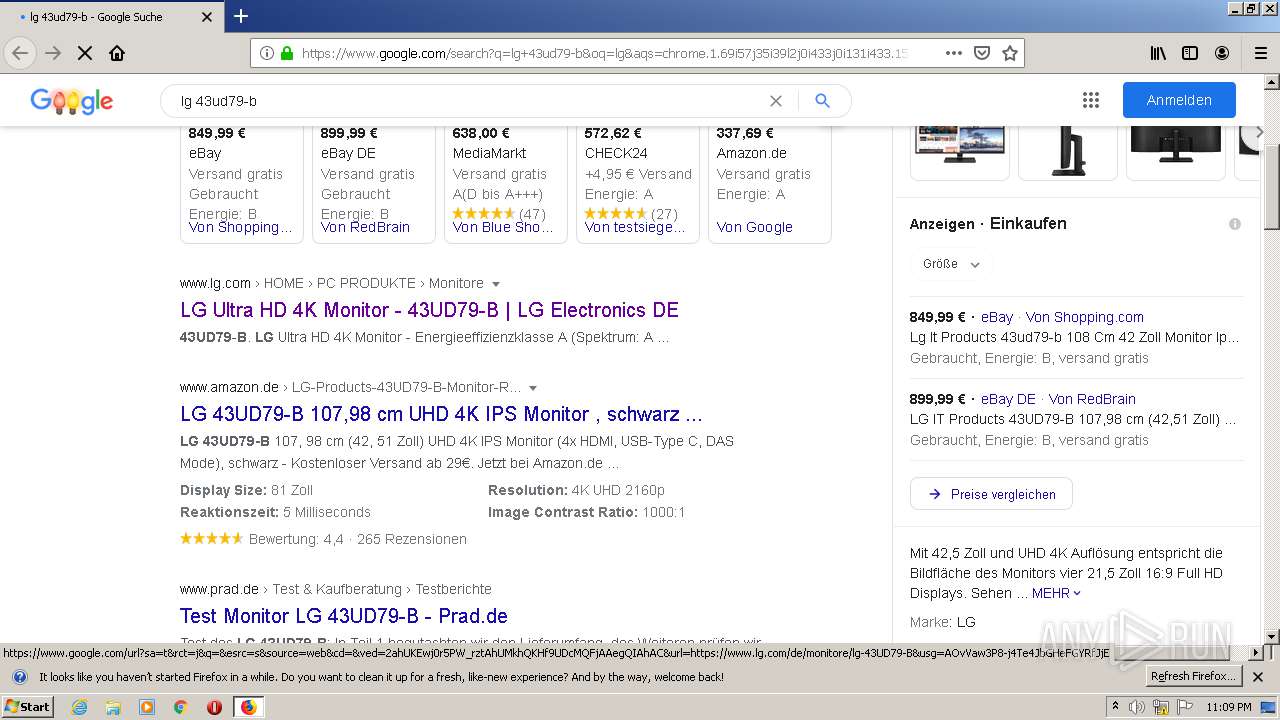1280x720 pixels.
Task: Click the Pocket save icon
Action: 982,53
